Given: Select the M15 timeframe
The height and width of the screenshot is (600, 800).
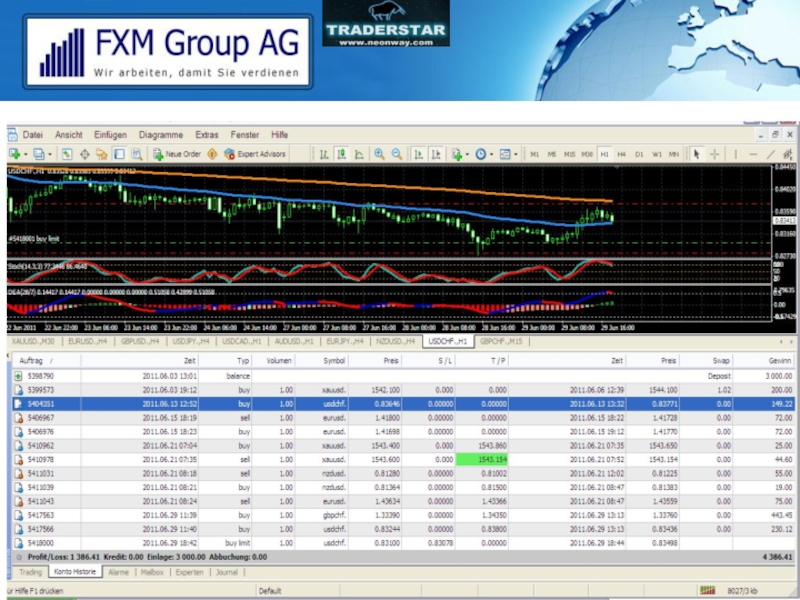Looking at the screenshot, I should [x=569, y=154].
